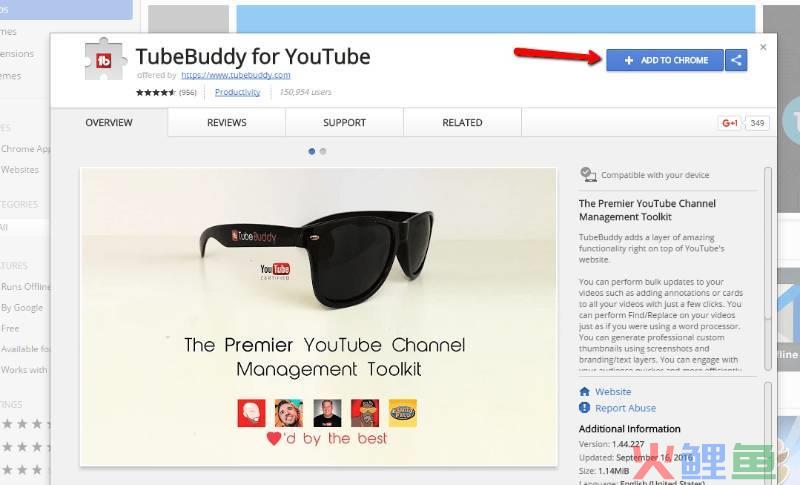Viewport: 800px width, 485px height.
Task: Click the Add to Chrome button
Action: [x=665, y=60]
